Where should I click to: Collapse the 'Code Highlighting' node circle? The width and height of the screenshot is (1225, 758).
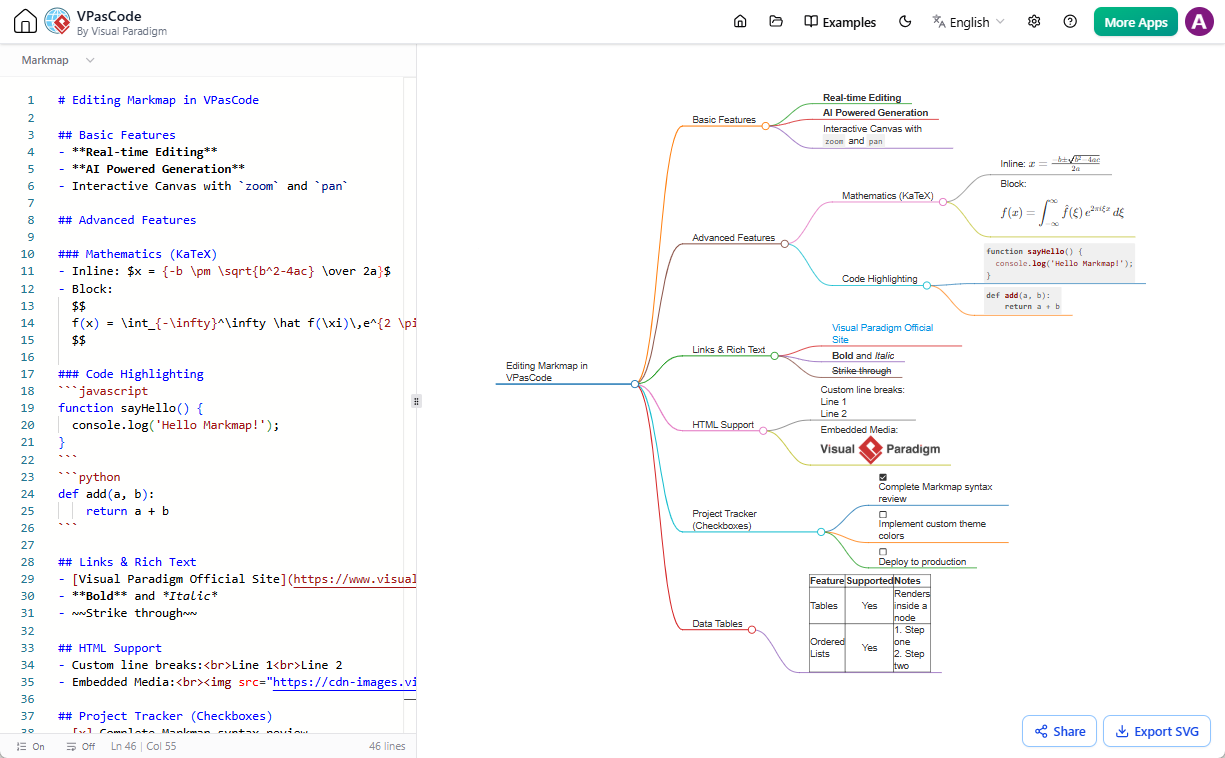[926, 285]
